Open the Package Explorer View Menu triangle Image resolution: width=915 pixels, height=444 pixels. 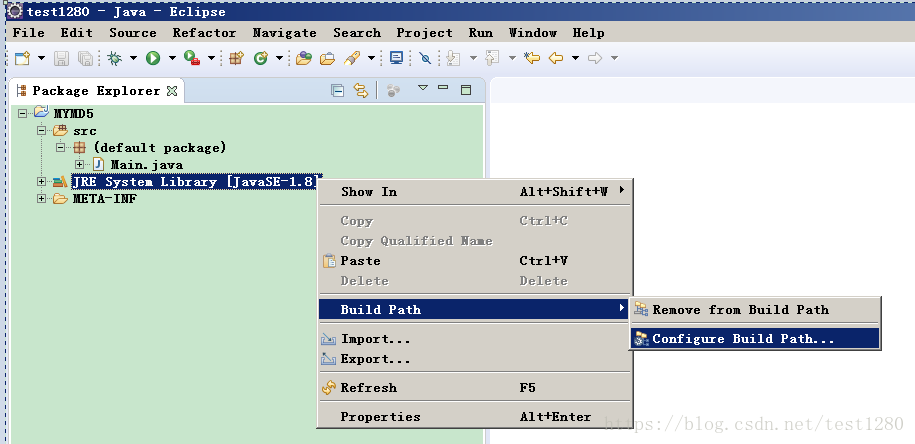(x=423, y=88)
